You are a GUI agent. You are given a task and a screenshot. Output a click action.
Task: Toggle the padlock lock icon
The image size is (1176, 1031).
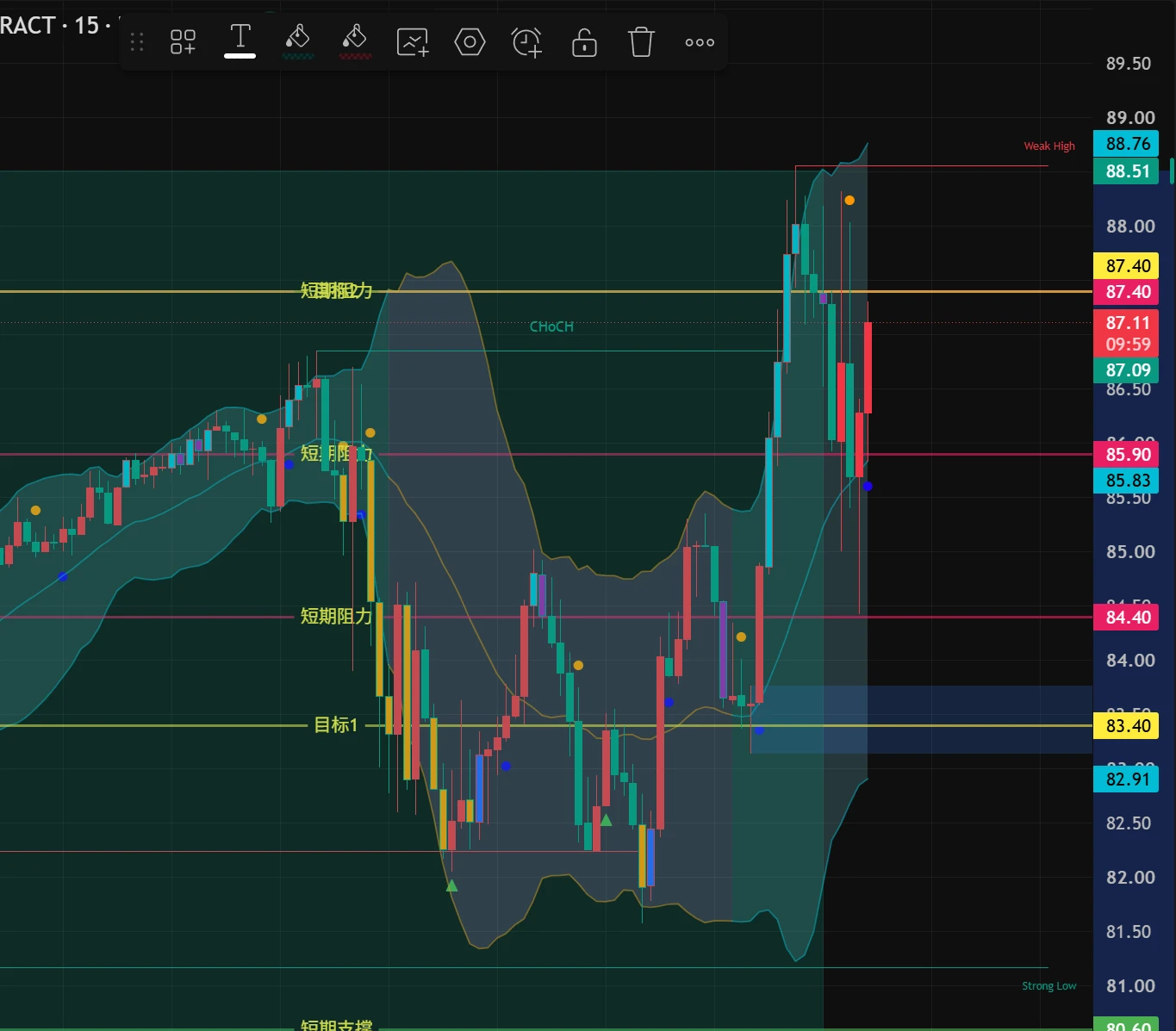584,41
